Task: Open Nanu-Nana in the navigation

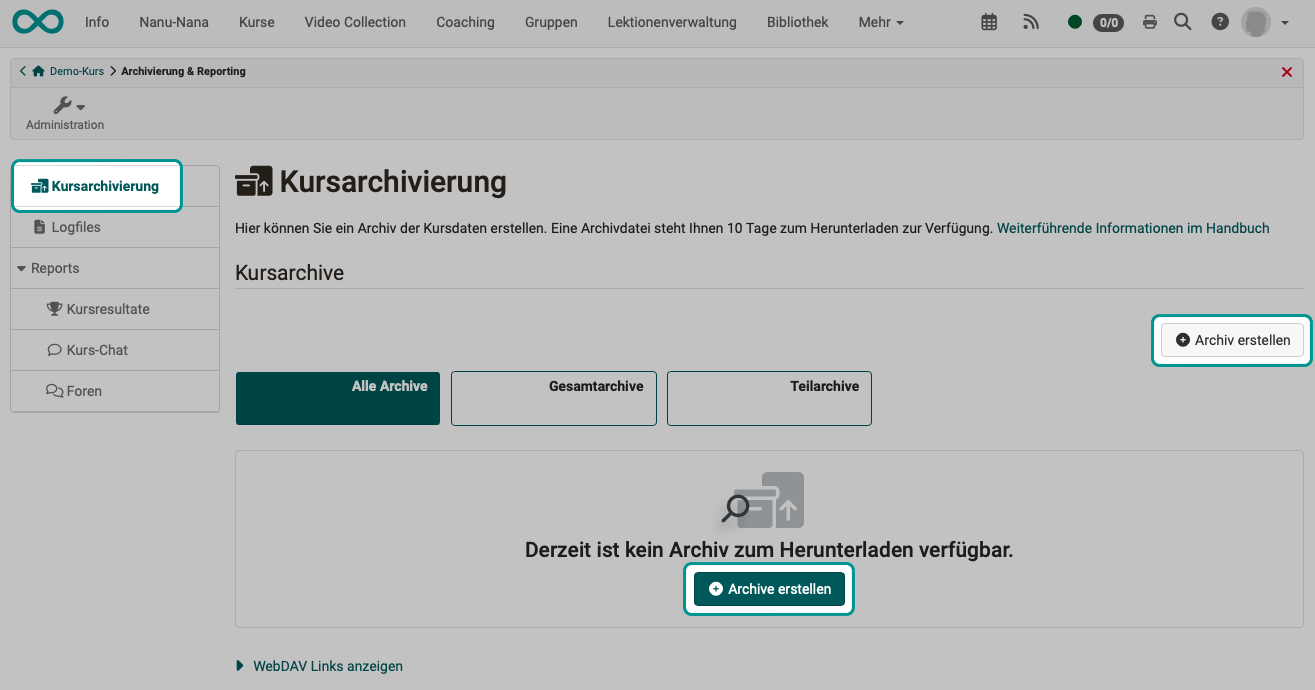Action: (174, 22)
